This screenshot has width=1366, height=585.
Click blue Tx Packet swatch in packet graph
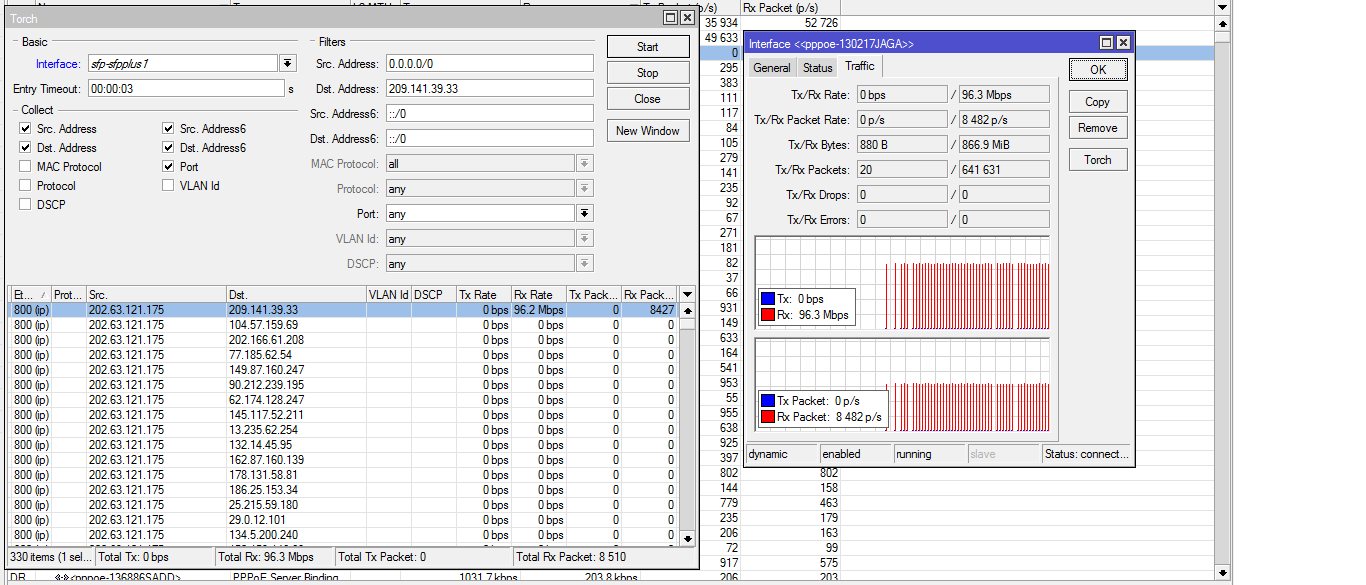(767, 401)
